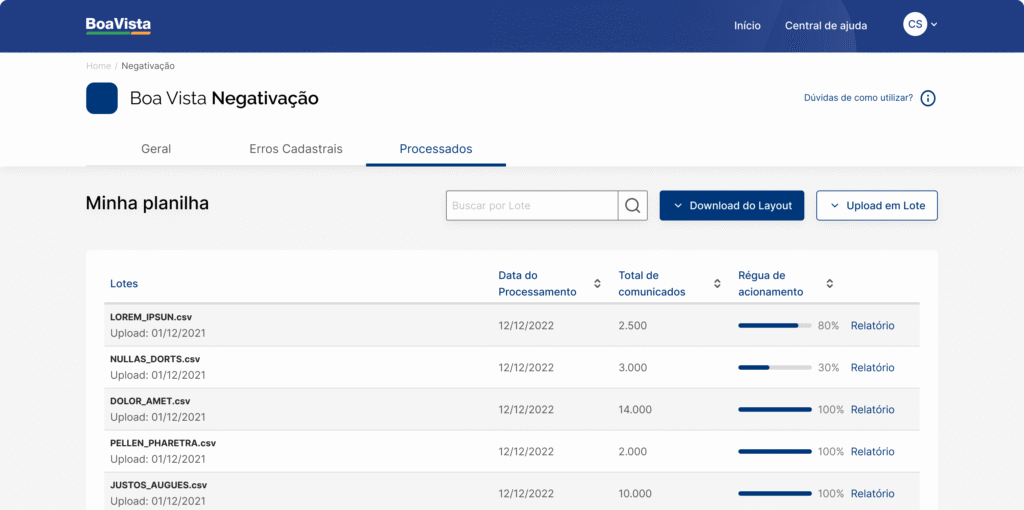The height and width of the screenshot is (510, 1024).
Task: Open Relatório for DOLOR_AMET.csv
Action: pos(872,410)
